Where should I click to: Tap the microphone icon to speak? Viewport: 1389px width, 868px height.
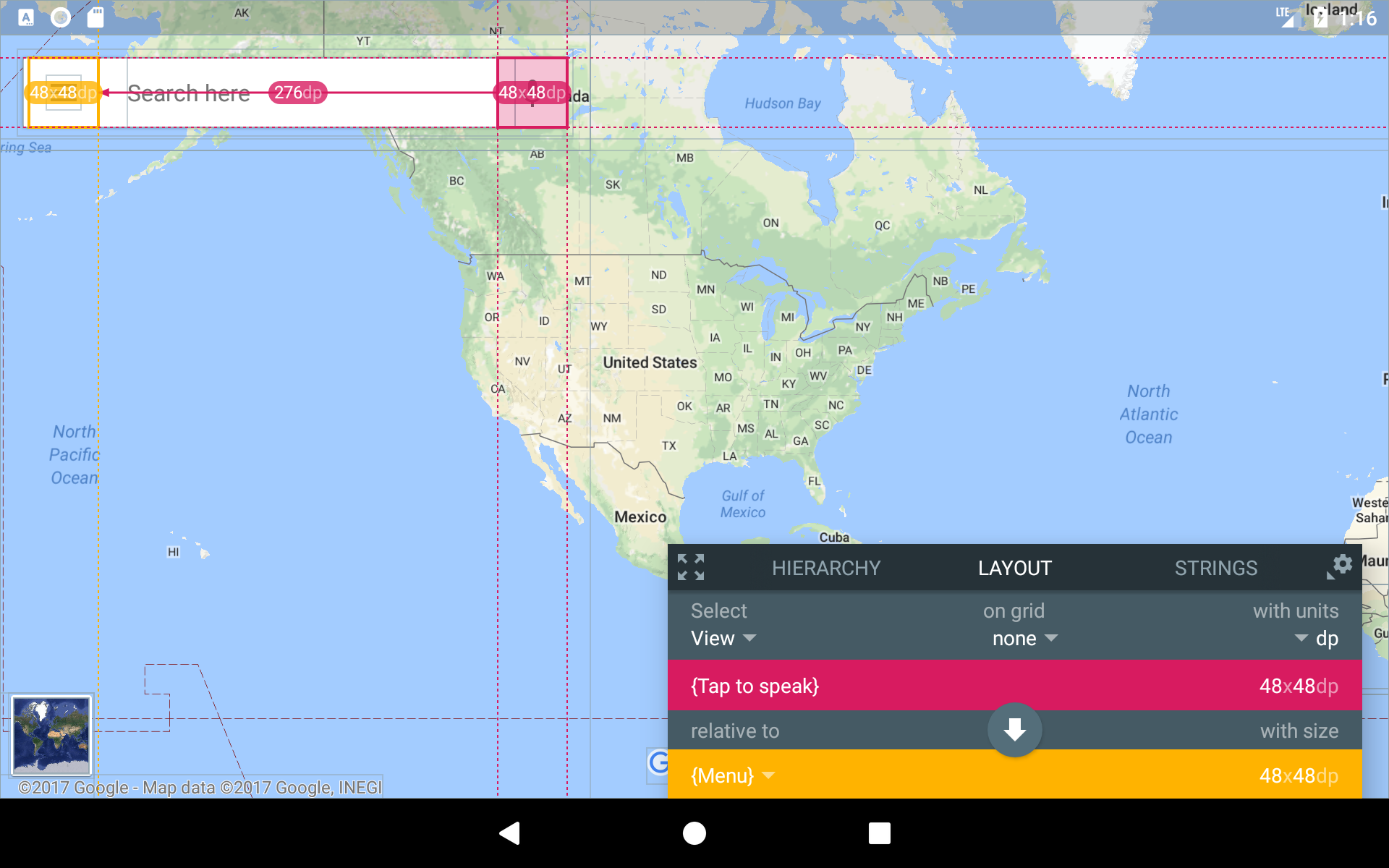[532, 93]
